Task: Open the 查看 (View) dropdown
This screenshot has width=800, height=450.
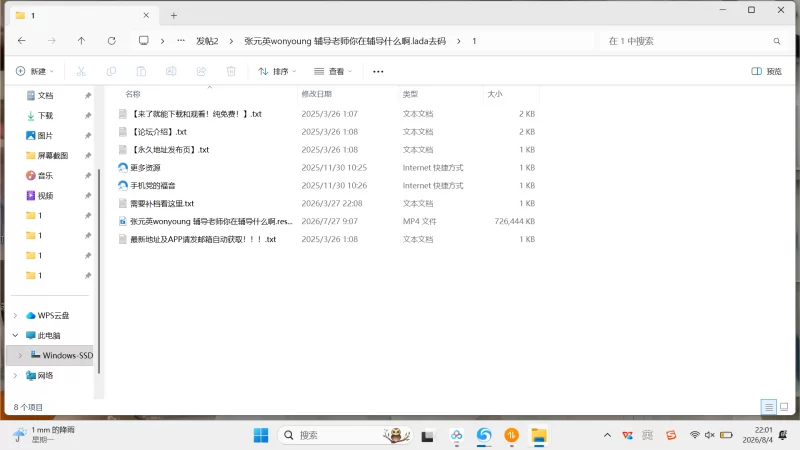Action: click(333, 71)
